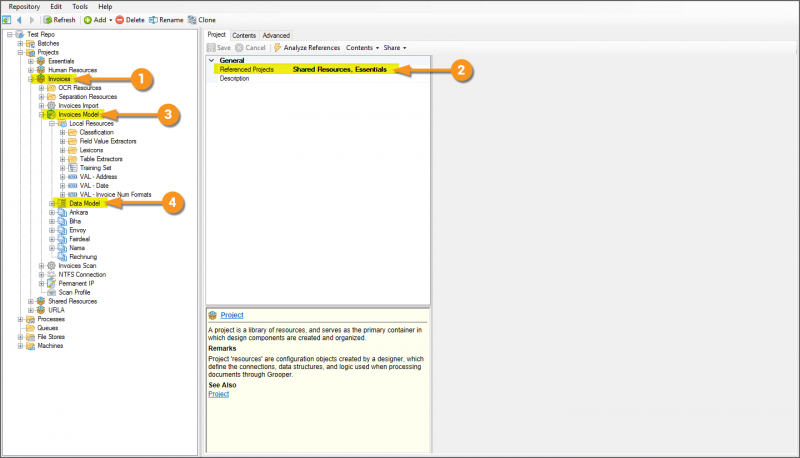Click the Clone toolbar icon

tap(192, 20)
